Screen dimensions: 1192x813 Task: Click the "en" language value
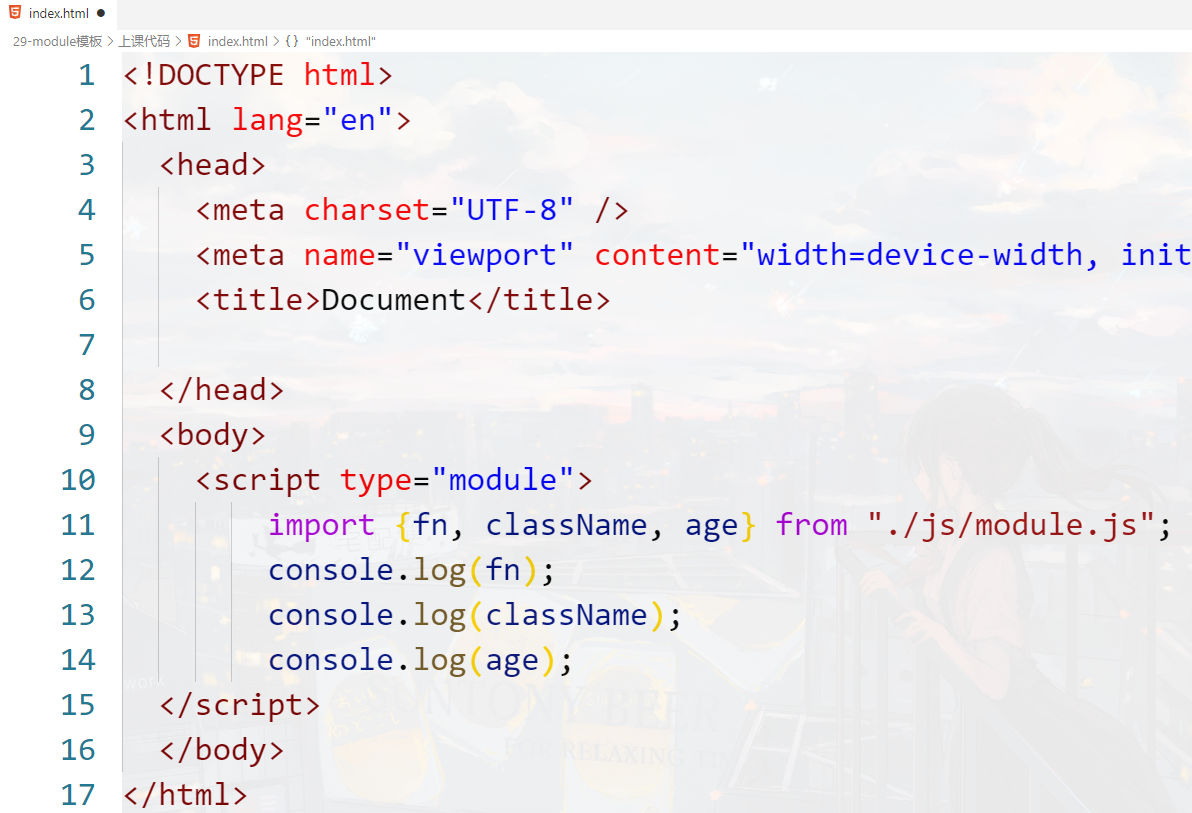click(357, 120)
